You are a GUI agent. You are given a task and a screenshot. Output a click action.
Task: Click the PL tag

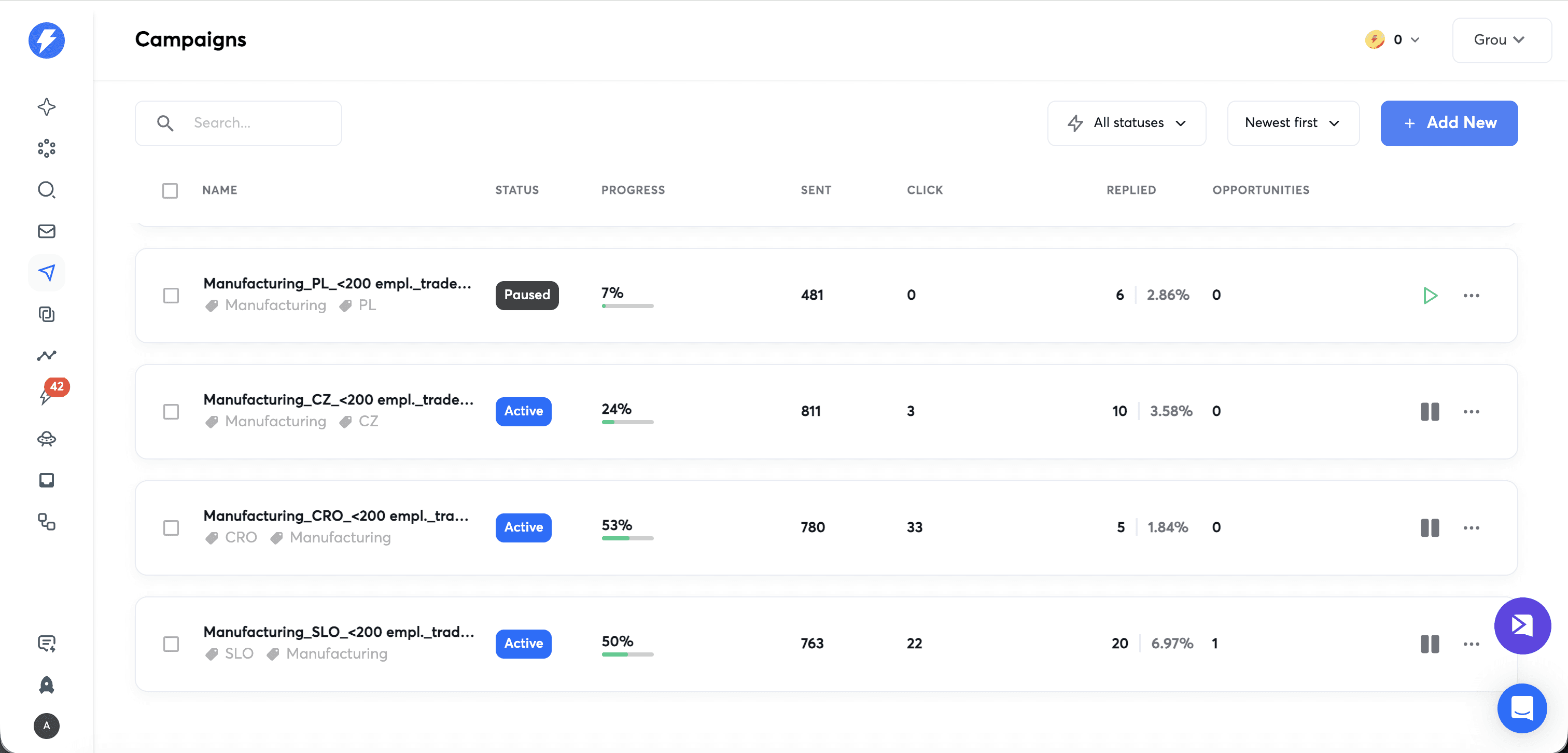(x=358, y=305)
